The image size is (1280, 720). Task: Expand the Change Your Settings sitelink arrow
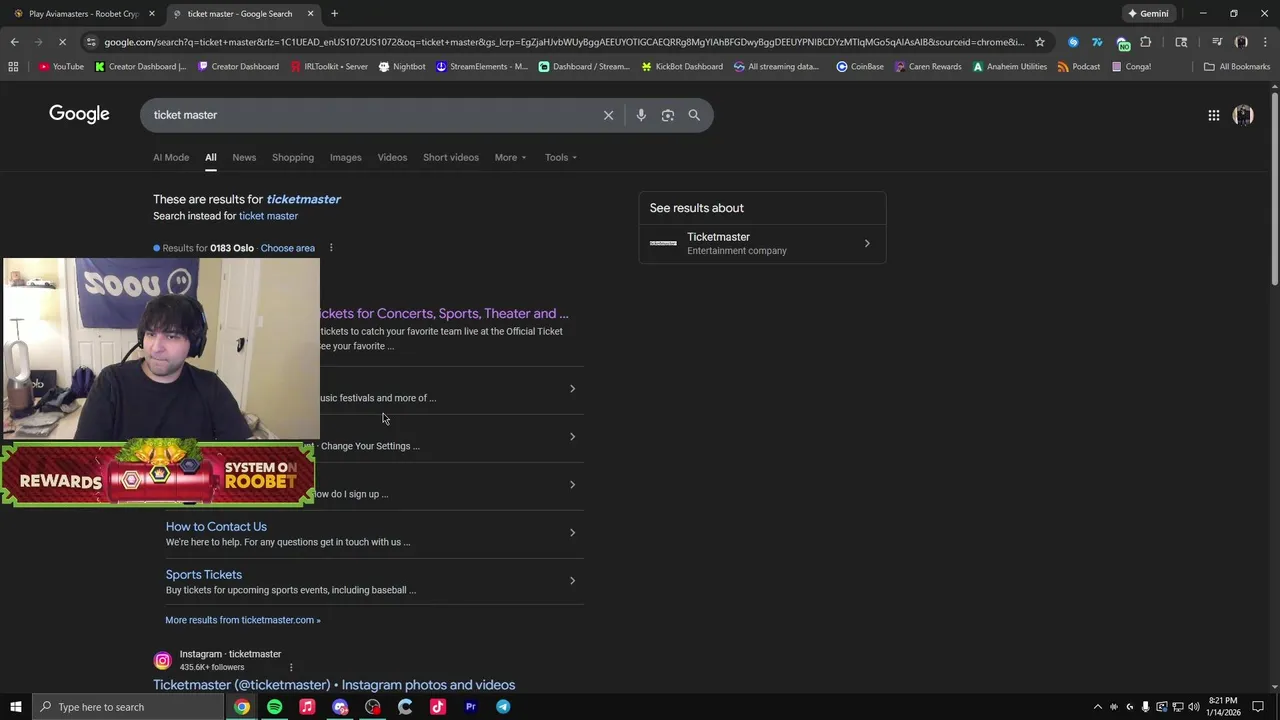[x=572, y=437]
